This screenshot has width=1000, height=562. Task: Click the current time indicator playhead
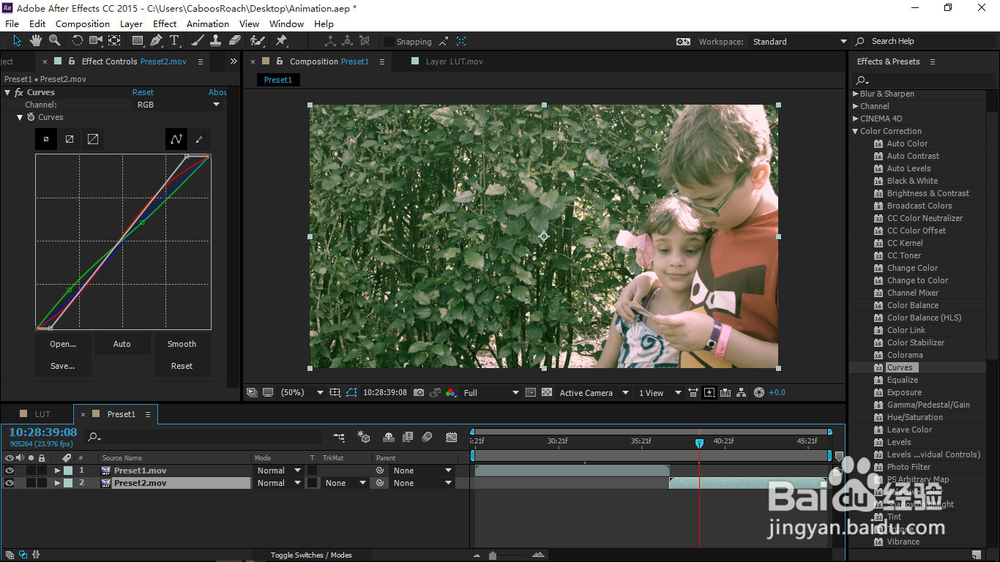coord(699,443)
